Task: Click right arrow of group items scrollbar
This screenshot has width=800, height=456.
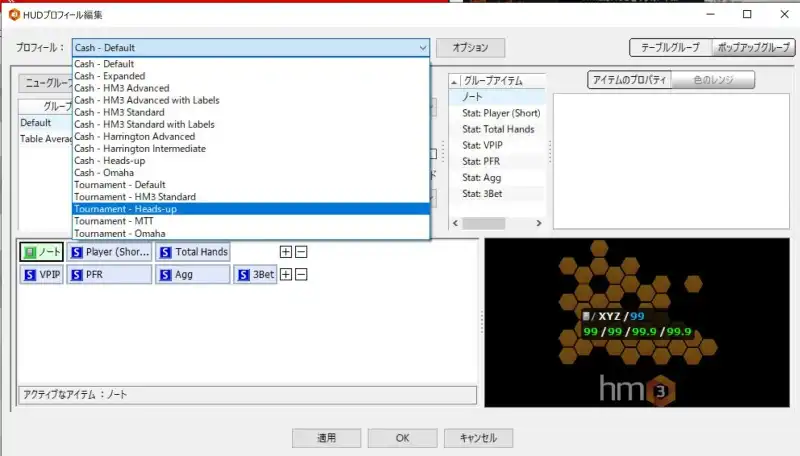Action: tap(540, 224)
